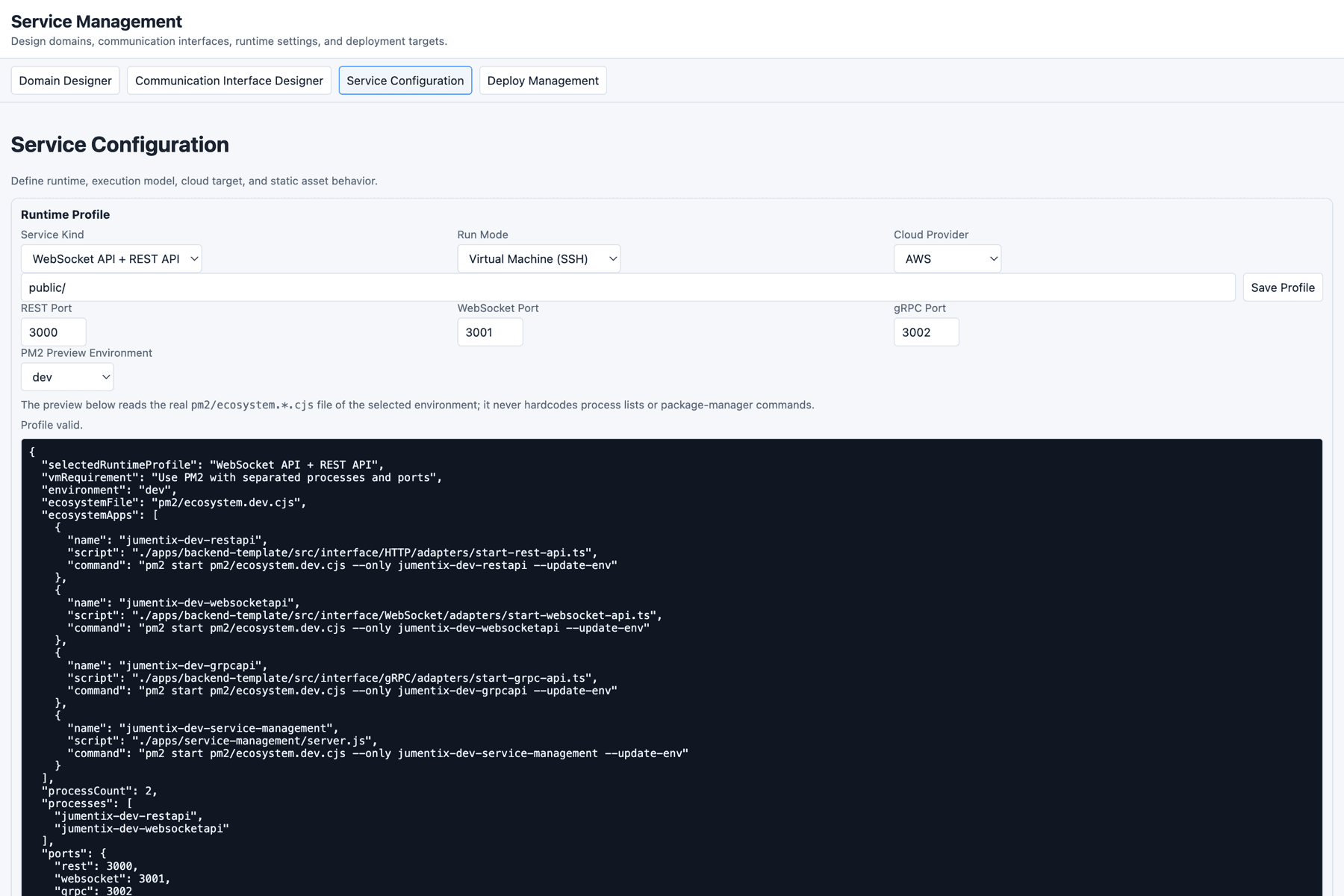Viewport: 1344px width, 896px height.
Task: Click the "Profile valid." status text
Action: tap(52, 425)
